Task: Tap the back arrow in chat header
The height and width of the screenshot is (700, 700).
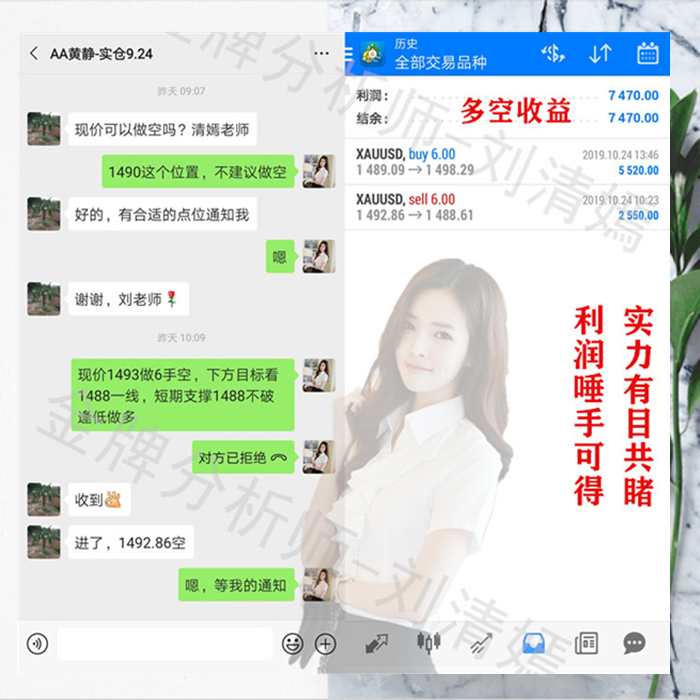Action: click(x=34, y=54)
